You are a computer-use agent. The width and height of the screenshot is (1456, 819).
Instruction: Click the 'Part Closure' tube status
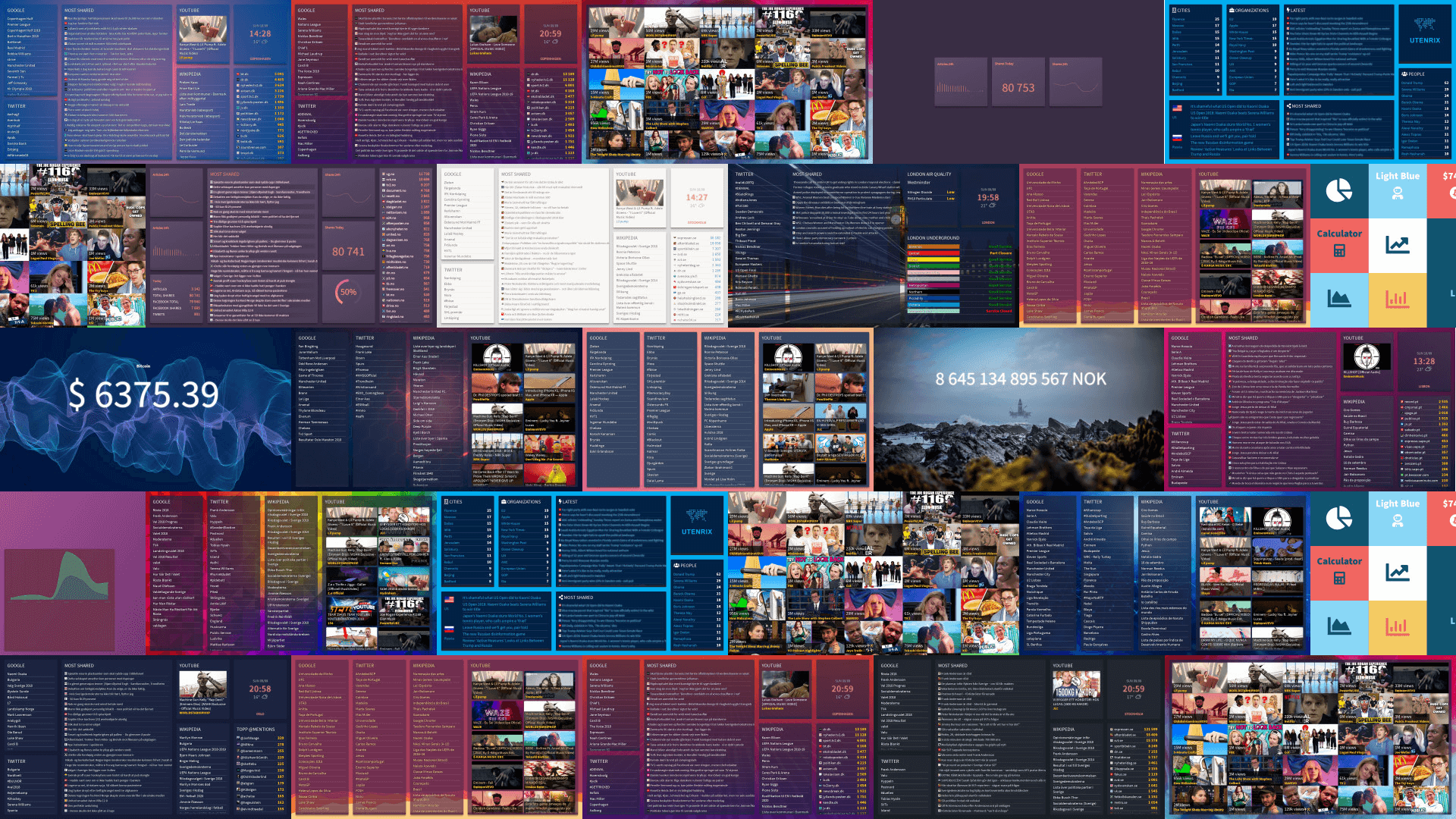pyautogui.click(x=1001, y=253)
